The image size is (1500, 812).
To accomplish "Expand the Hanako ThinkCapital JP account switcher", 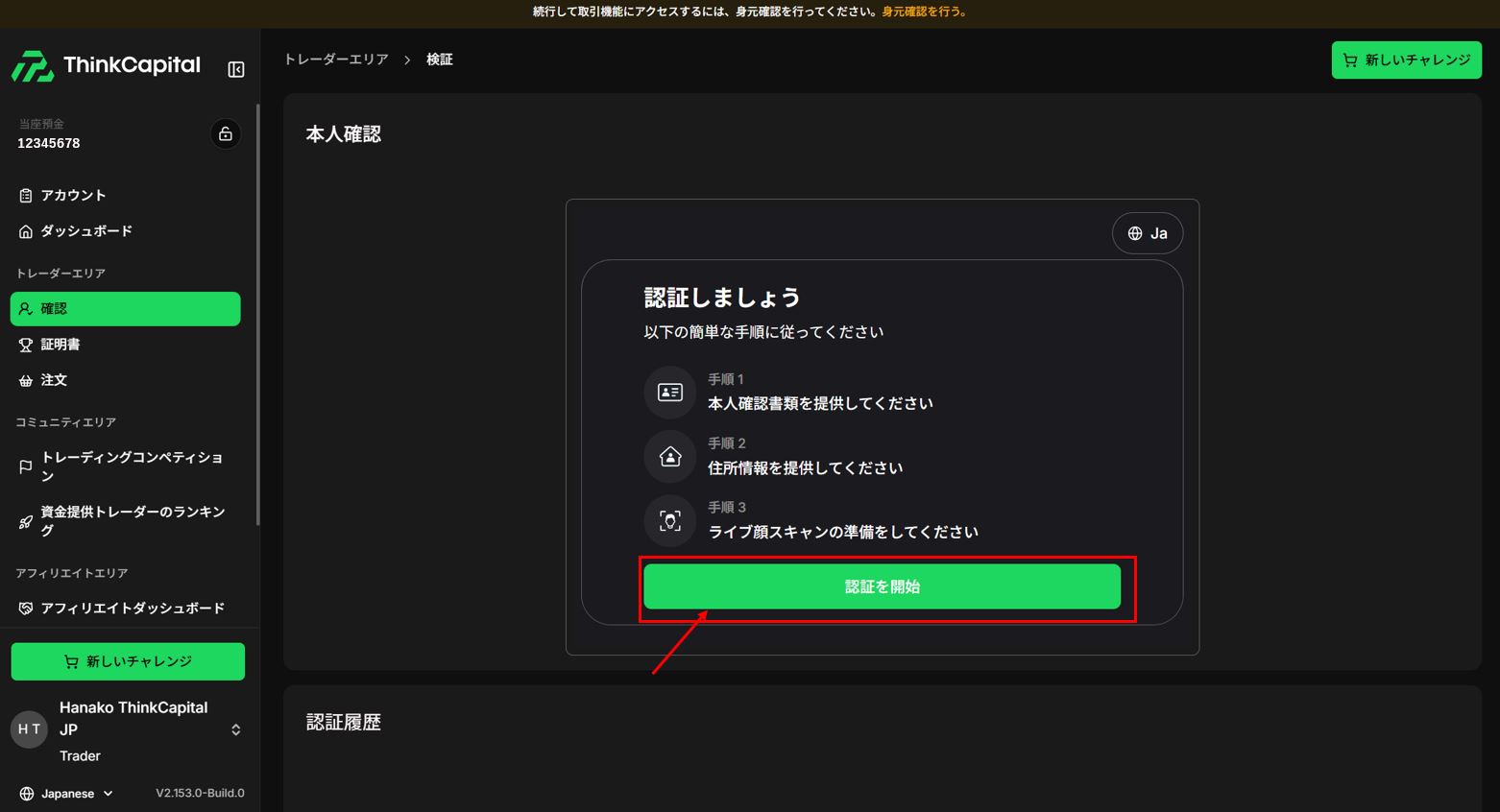I will coord(236,730).
